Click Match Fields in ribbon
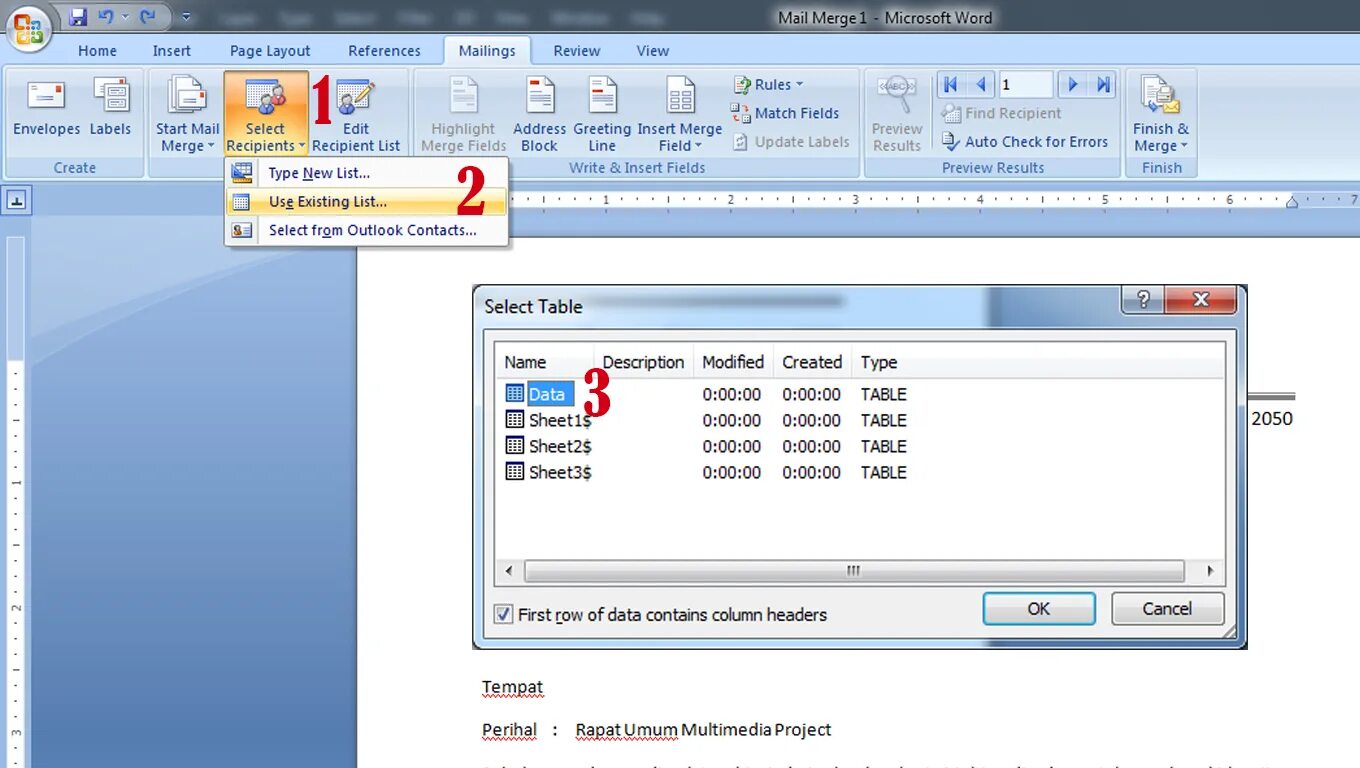The height and width of the screenshot is (768, 1360). [x=785, y=113]
